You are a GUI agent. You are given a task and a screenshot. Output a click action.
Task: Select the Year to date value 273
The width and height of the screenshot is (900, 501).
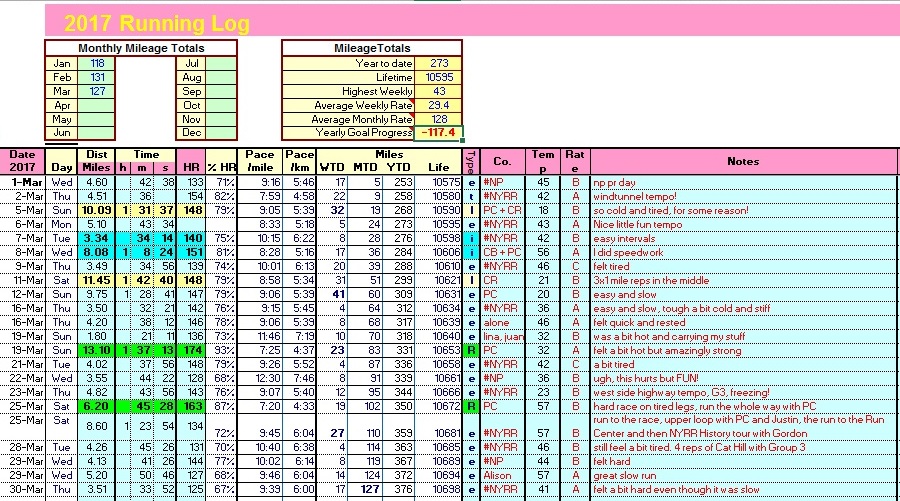pyautogui.click(x=438, y=62)
